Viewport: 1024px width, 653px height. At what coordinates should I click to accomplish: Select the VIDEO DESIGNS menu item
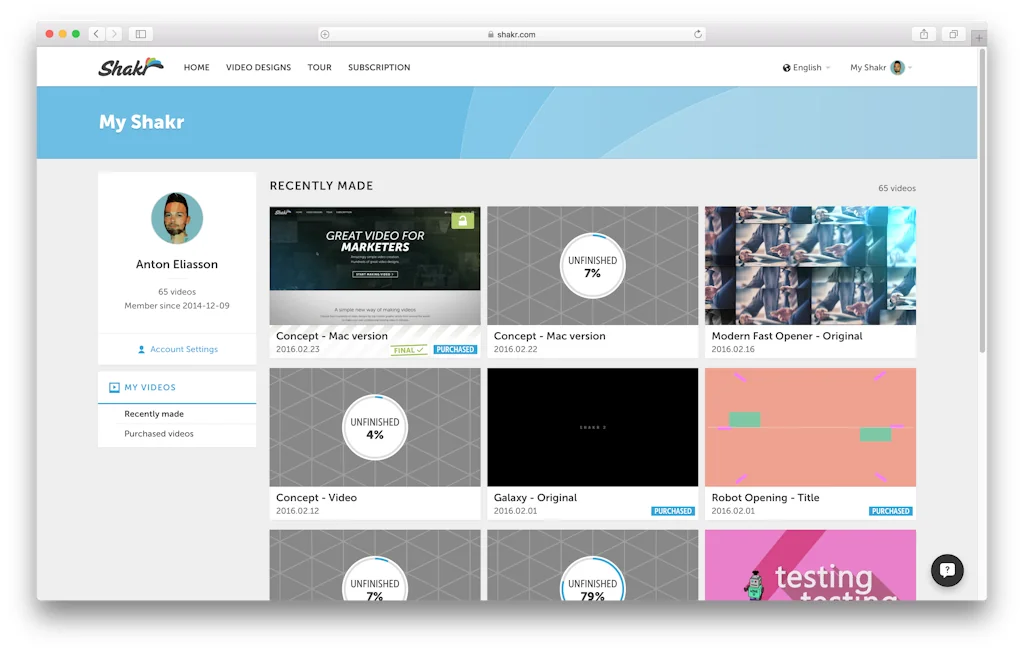[x=258, y=67]
